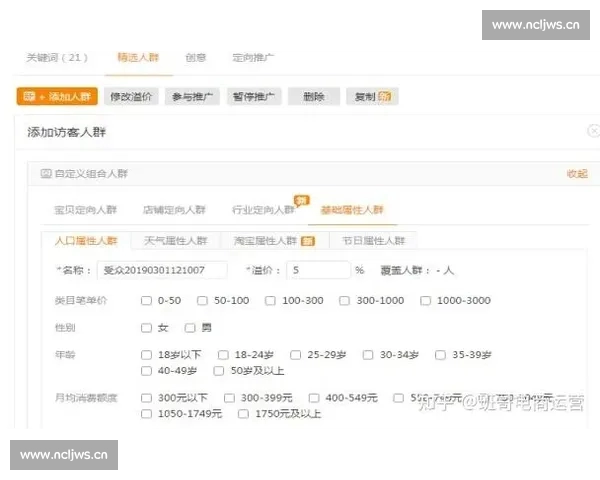Screen dimensions: 600x480
Task: Check the 400-549元 spending checkbox
Action: [x=314, y=398]
